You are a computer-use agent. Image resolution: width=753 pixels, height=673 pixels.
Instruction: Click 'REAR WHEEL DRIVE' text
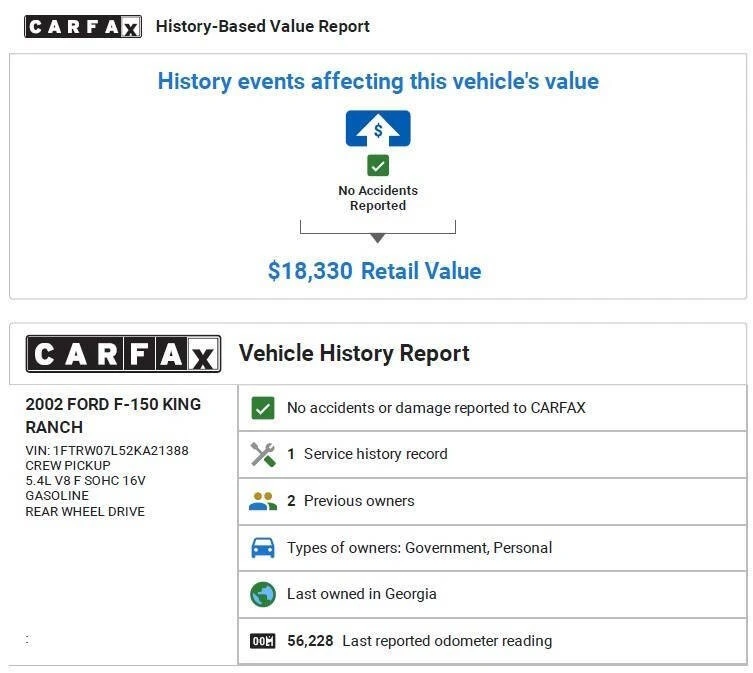coord(85,512)
